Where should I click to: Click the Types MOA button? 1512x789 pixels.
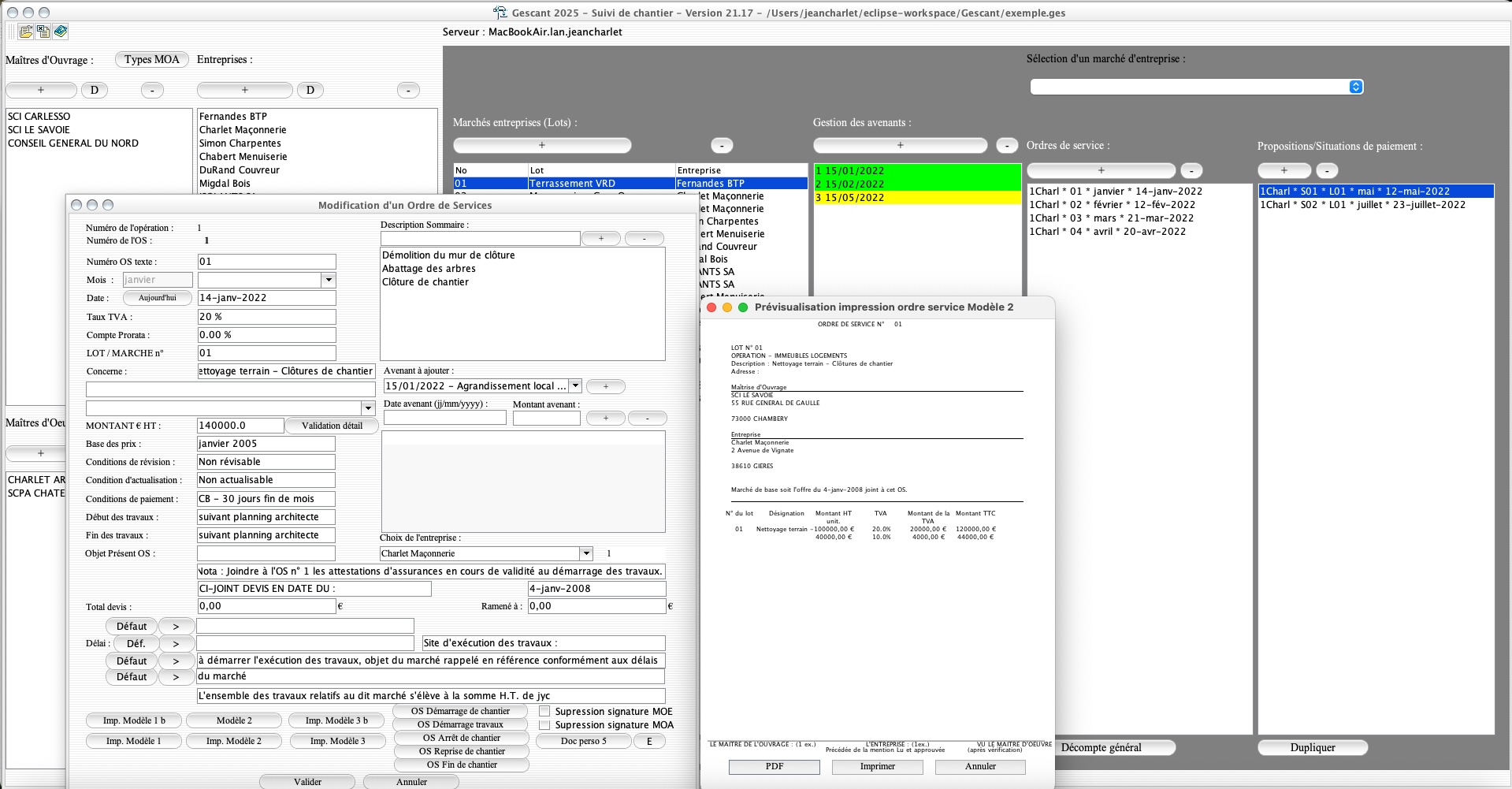click(x=151, y=59)
